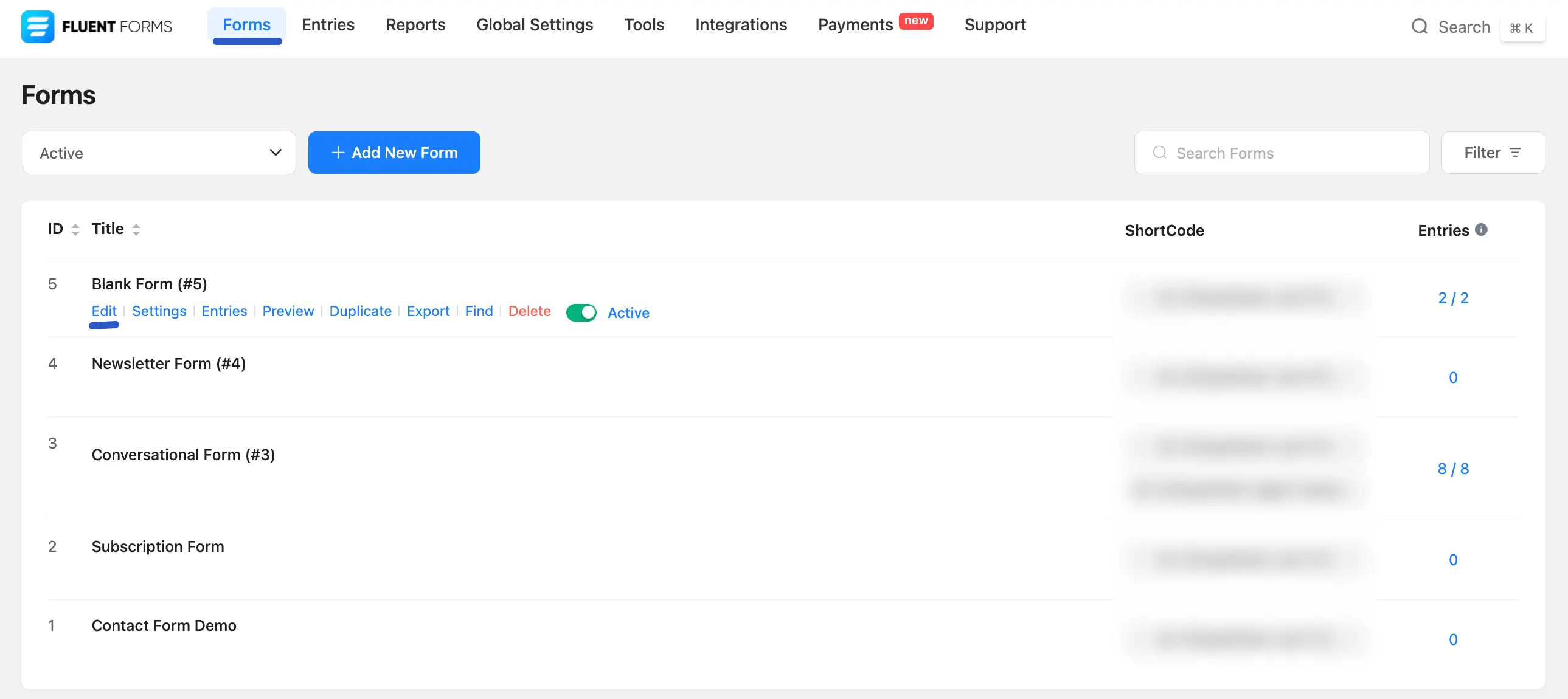Open the Filter options panel
Screen dimensions: 1568x699
coord(1491,153)
